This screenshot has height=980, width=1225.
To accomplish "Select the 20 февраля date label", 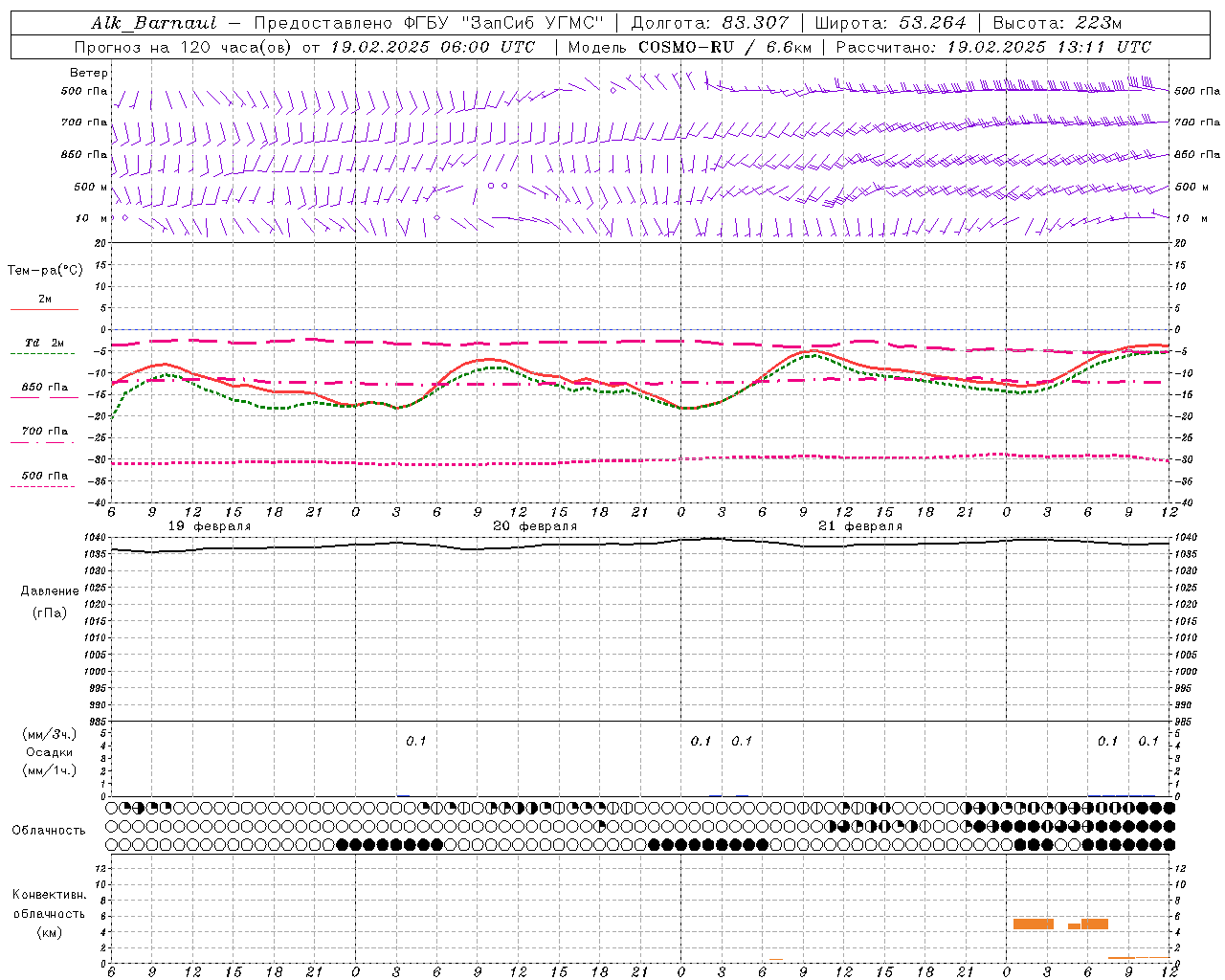I will (535, 526).
